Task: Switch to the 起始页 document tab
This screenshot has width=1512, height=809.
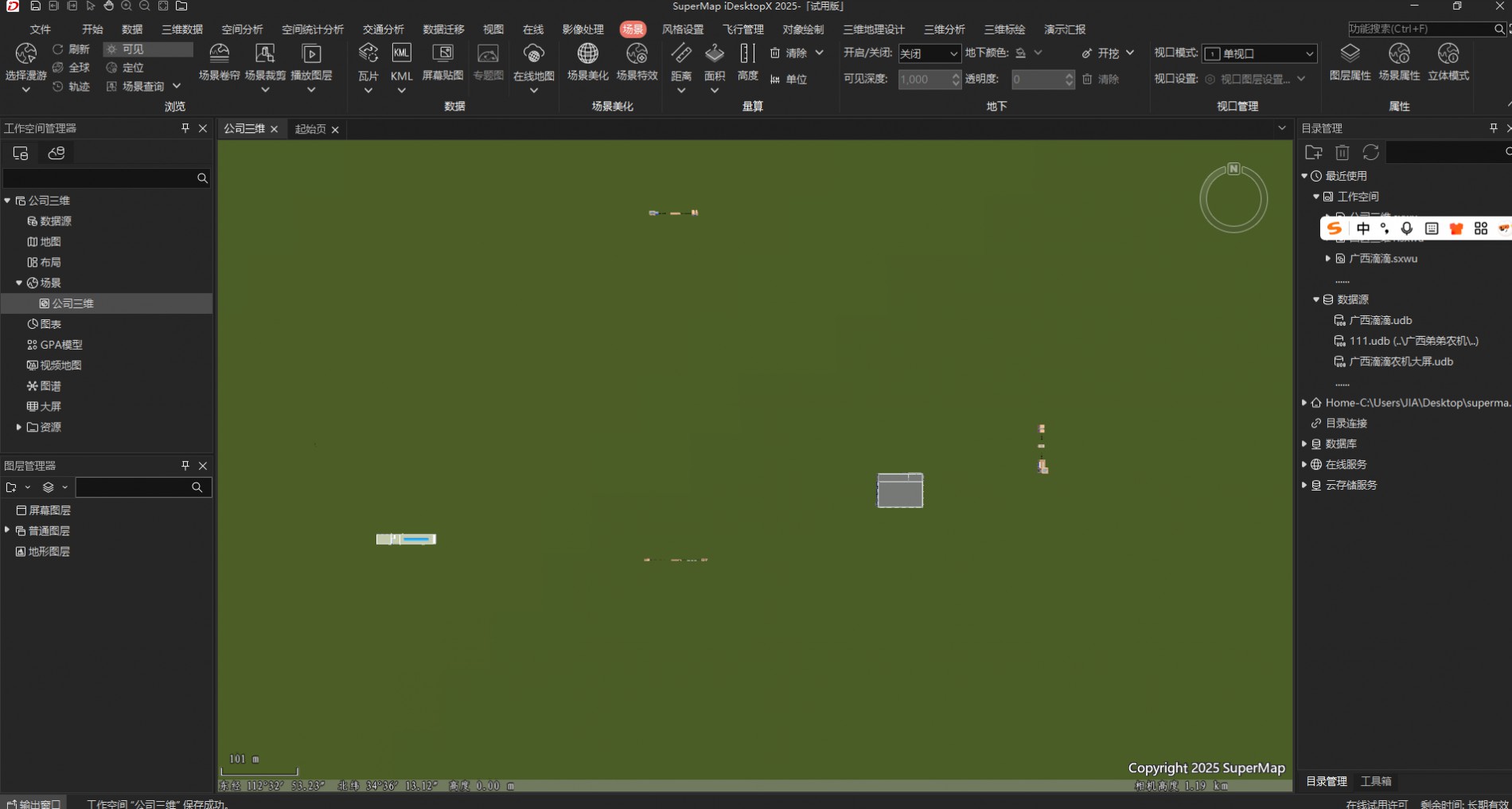Action: point(310,129)
